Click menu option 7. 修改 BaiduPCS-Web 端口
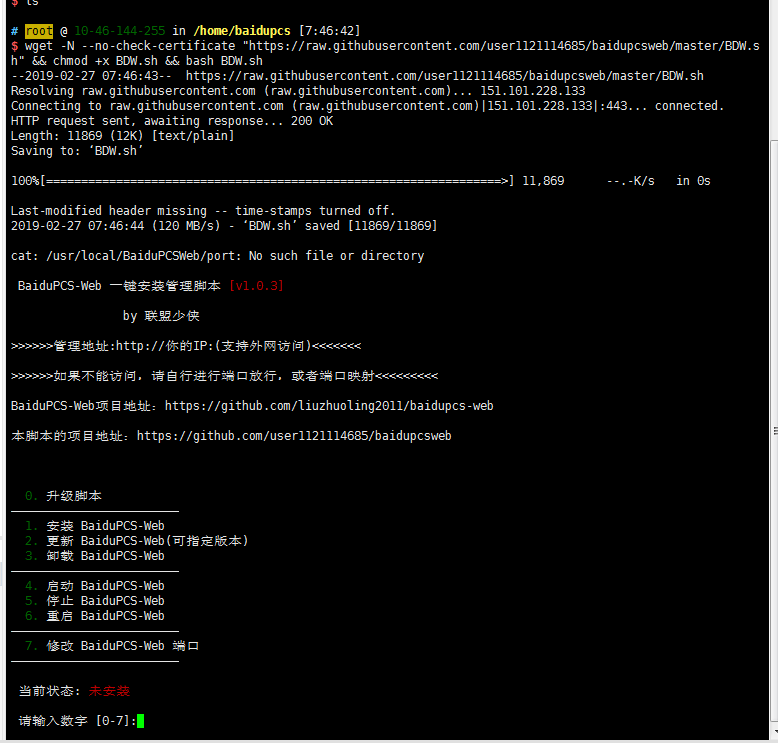The image size is (778, 743). (112, 646)
